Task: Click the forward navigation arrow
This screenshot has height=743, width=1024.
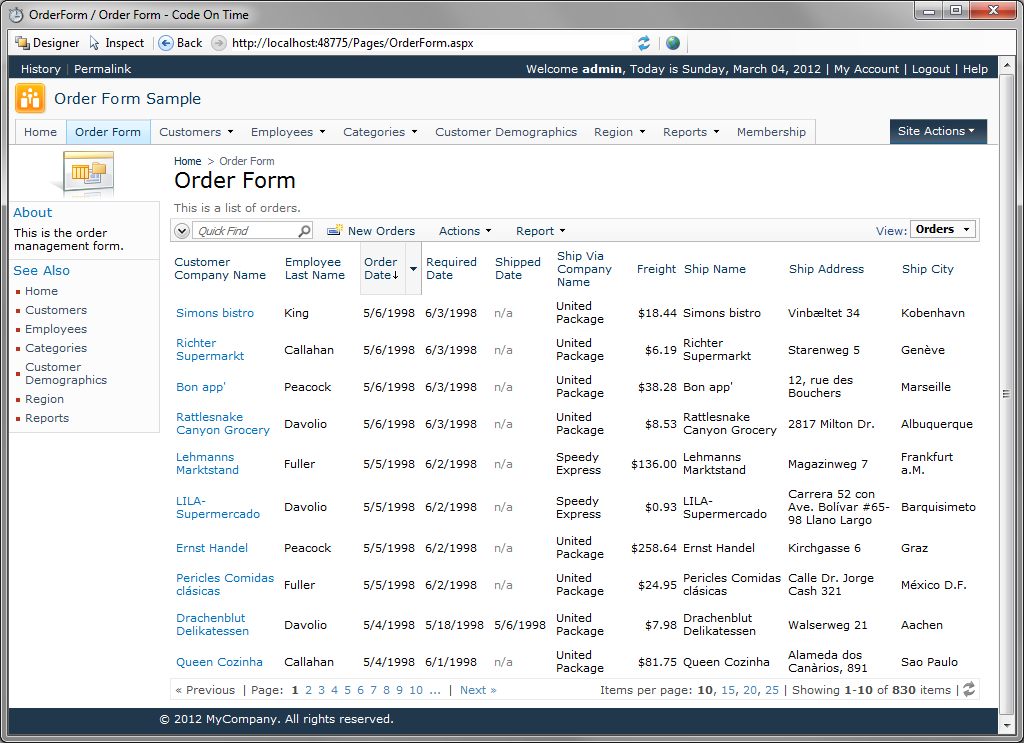Action: (x=219, y=43)
